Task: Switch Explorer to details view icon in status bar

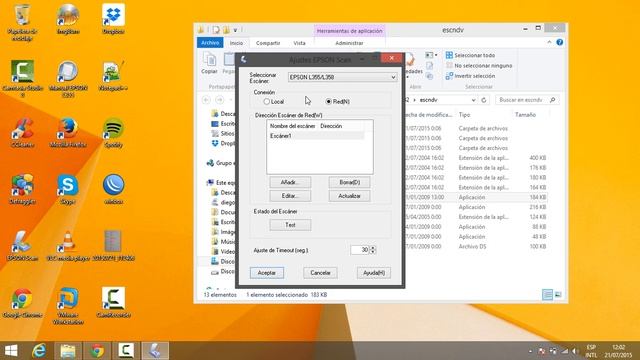Action: point(547,295)
